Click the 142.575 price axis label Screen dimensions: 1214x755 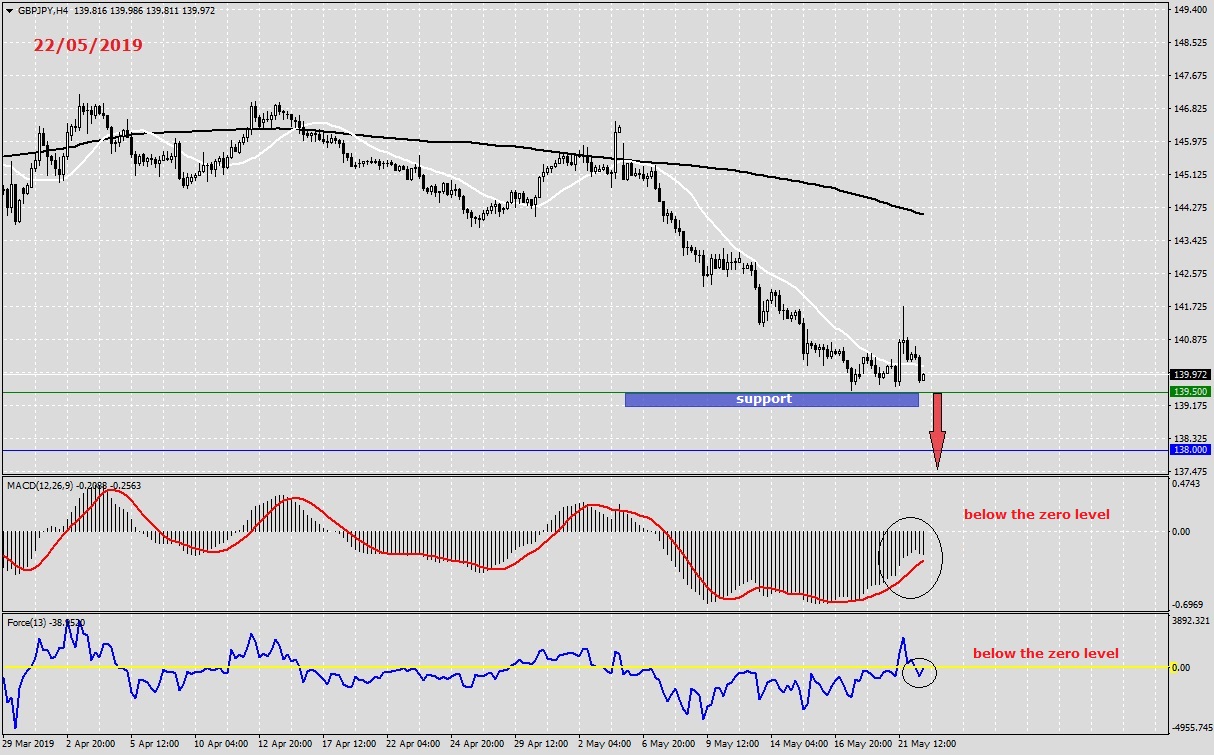pyautogui.click(x=1189, y=273)
